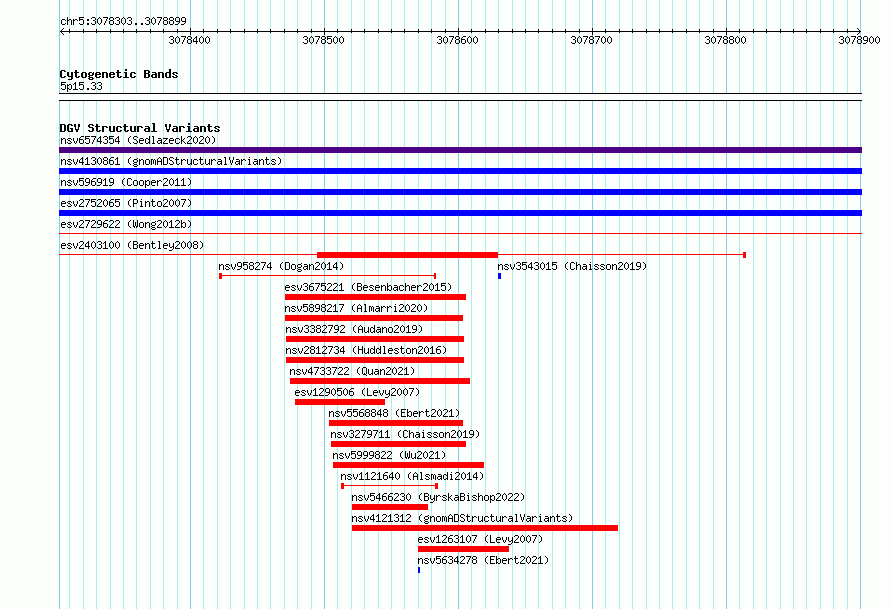This screenshot has height=609, width=890.
Task: Select esv3675221 (Besenbacher2015) label
Action: 368,287
